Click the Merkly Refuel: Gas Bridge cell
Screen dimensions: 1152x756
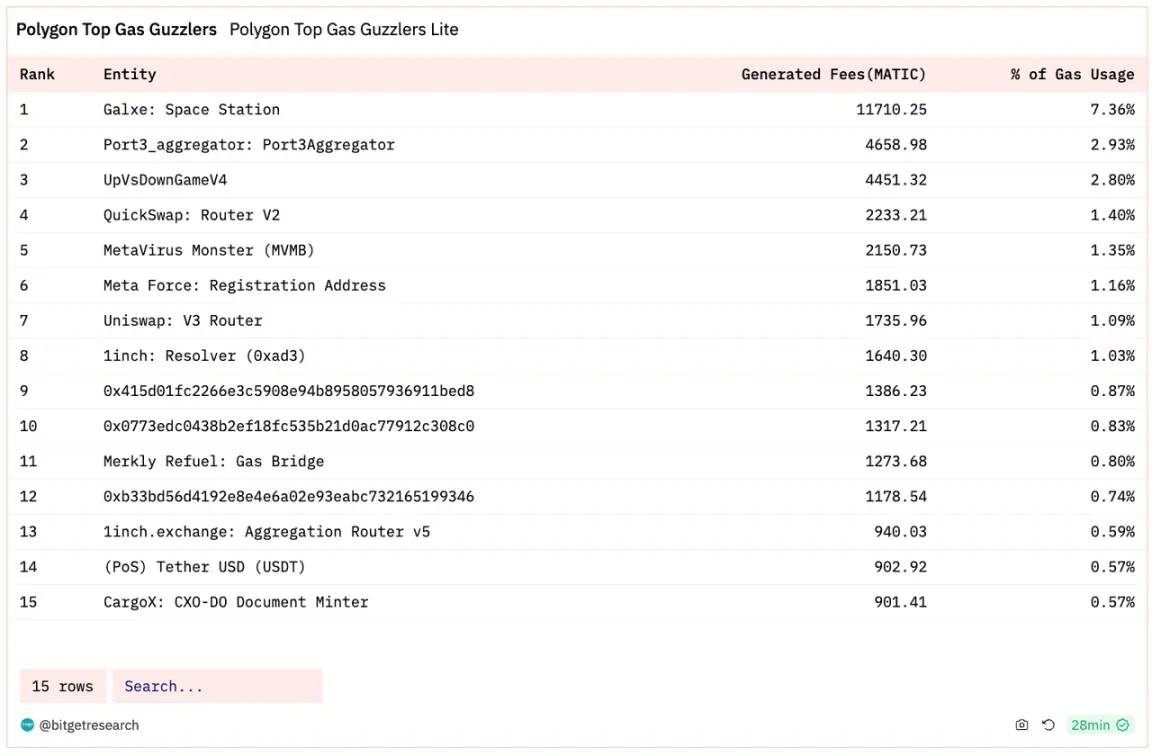(x=213, y=461)
